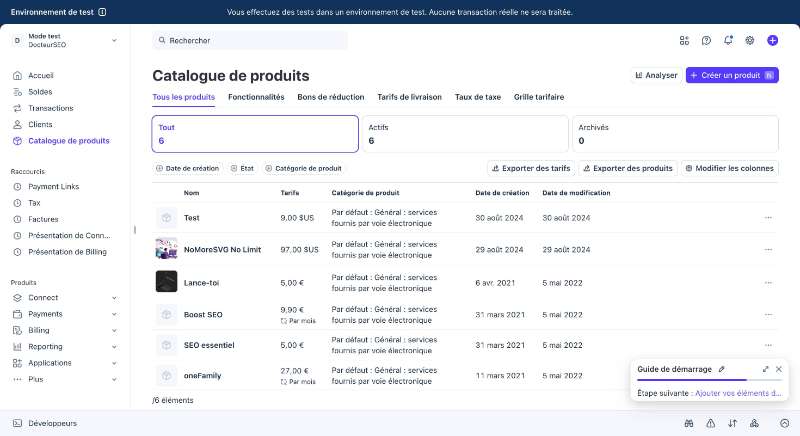Click the collapse chevron circle in bottom bar
This screenshot has width=800, height=436.
click(x=785, y=423)
